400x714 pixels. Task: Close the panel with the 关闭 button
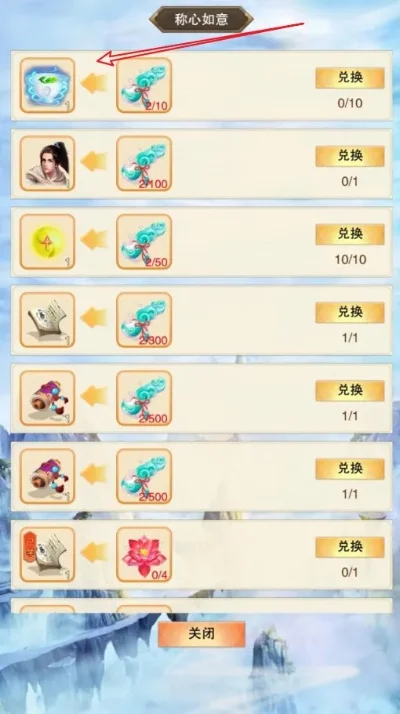tap(201, 634)
